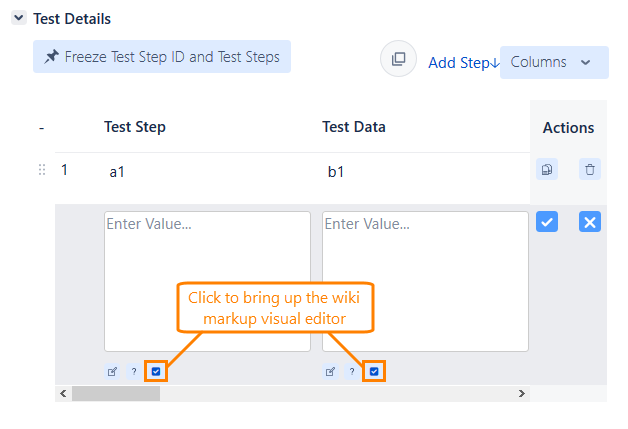
Task: Click Freeze Test Step ID and Test Steps
Action: click(x=162, y=57)
